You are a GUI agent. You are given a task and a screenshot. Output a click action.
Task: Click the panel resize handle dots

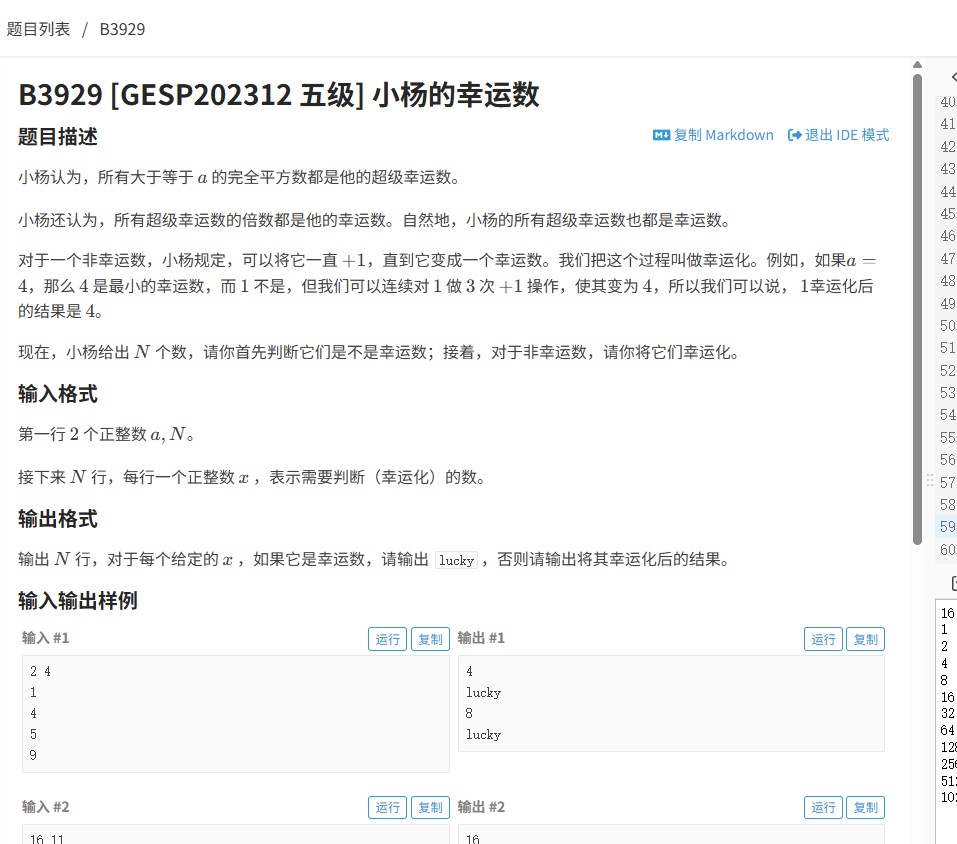(928, 482)
